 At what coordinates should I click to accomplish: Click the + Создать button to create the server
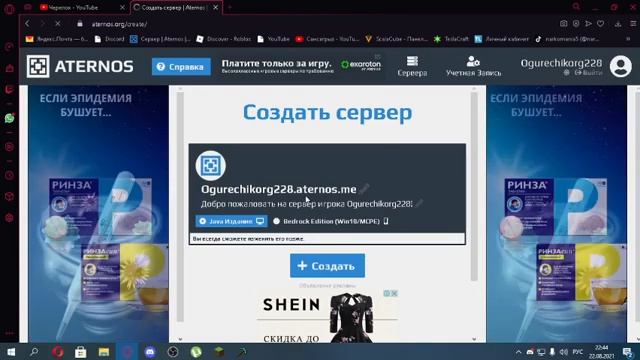pos(327,266)
